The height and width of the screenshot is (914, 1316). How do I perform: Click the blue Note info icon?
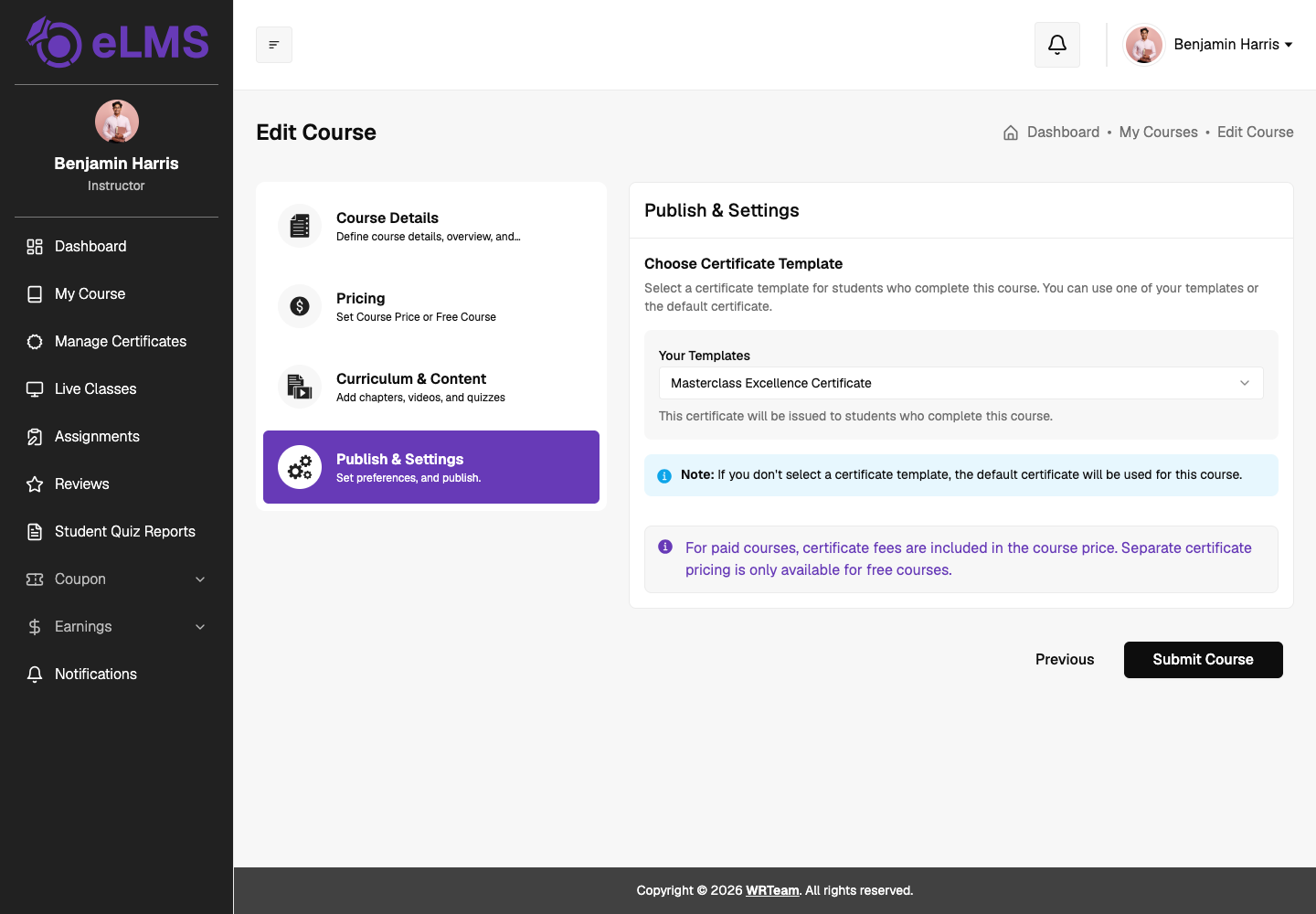point(664,476)
